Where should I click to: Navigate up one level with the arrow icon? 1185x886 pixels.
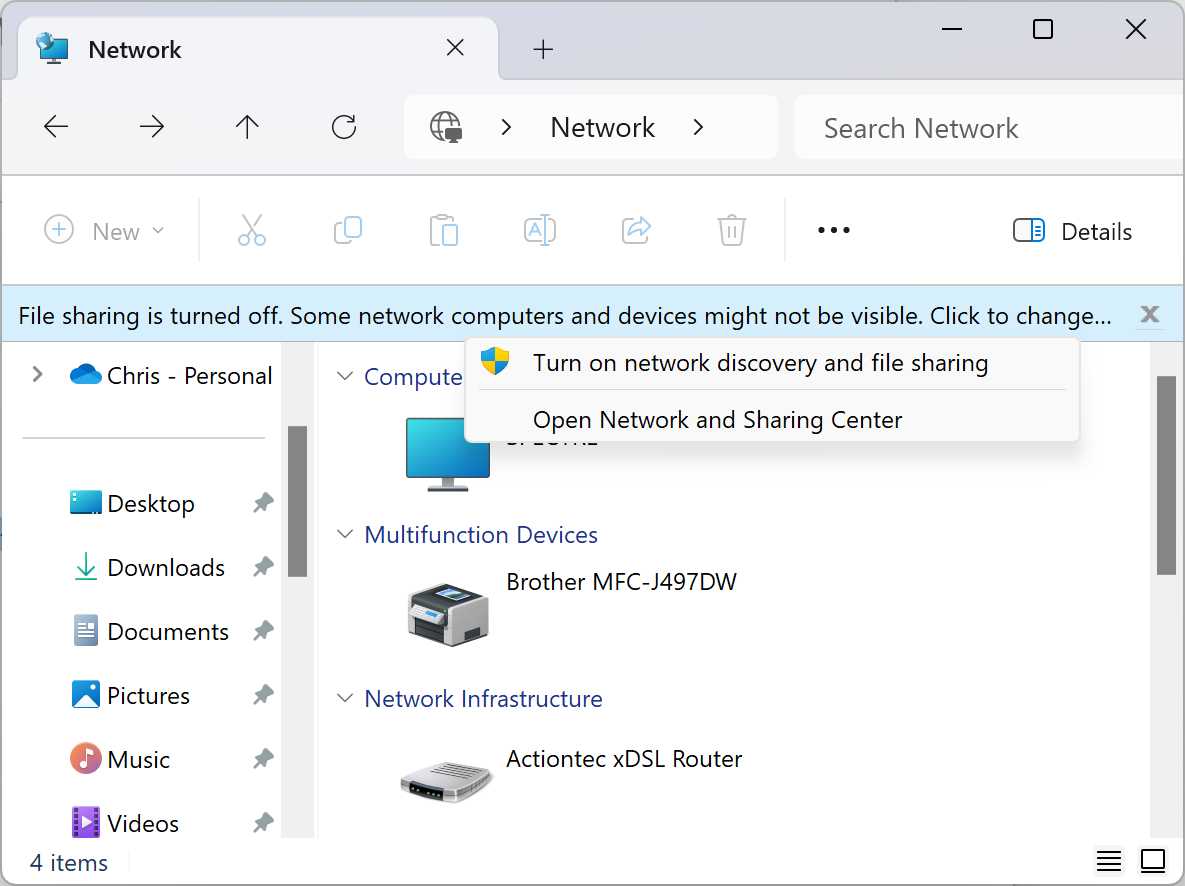click(x=247, y=127)
